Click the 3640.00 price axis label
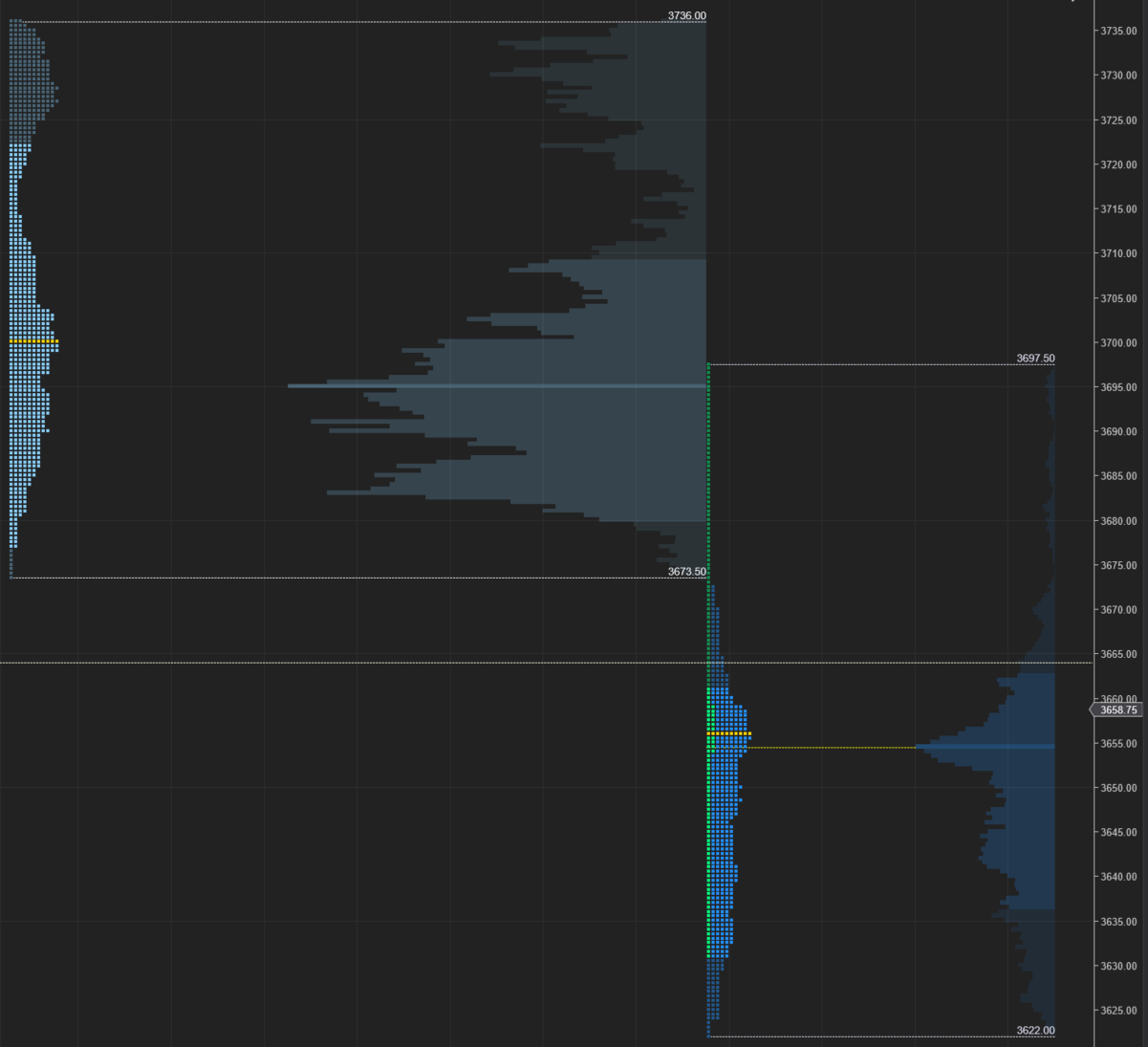 [1118, 877]
